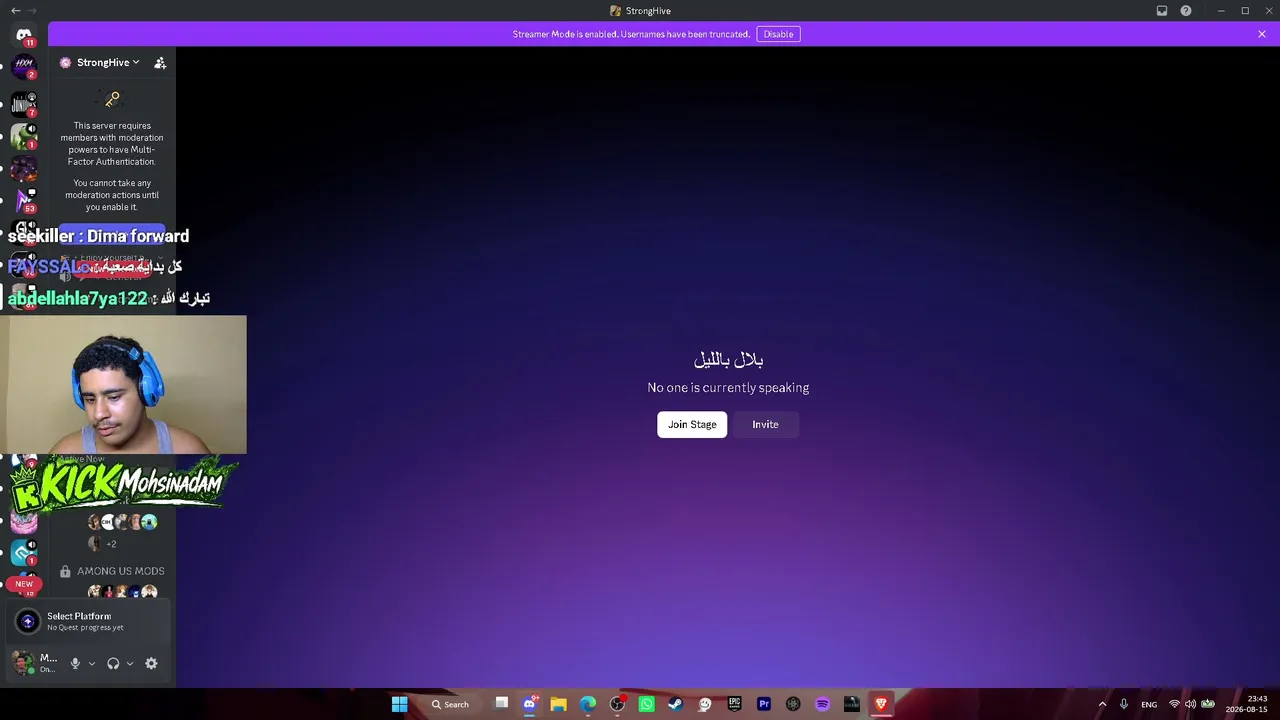Open Discord help
Viewport: 1280px width, 720px height.
click(1186, 11)
